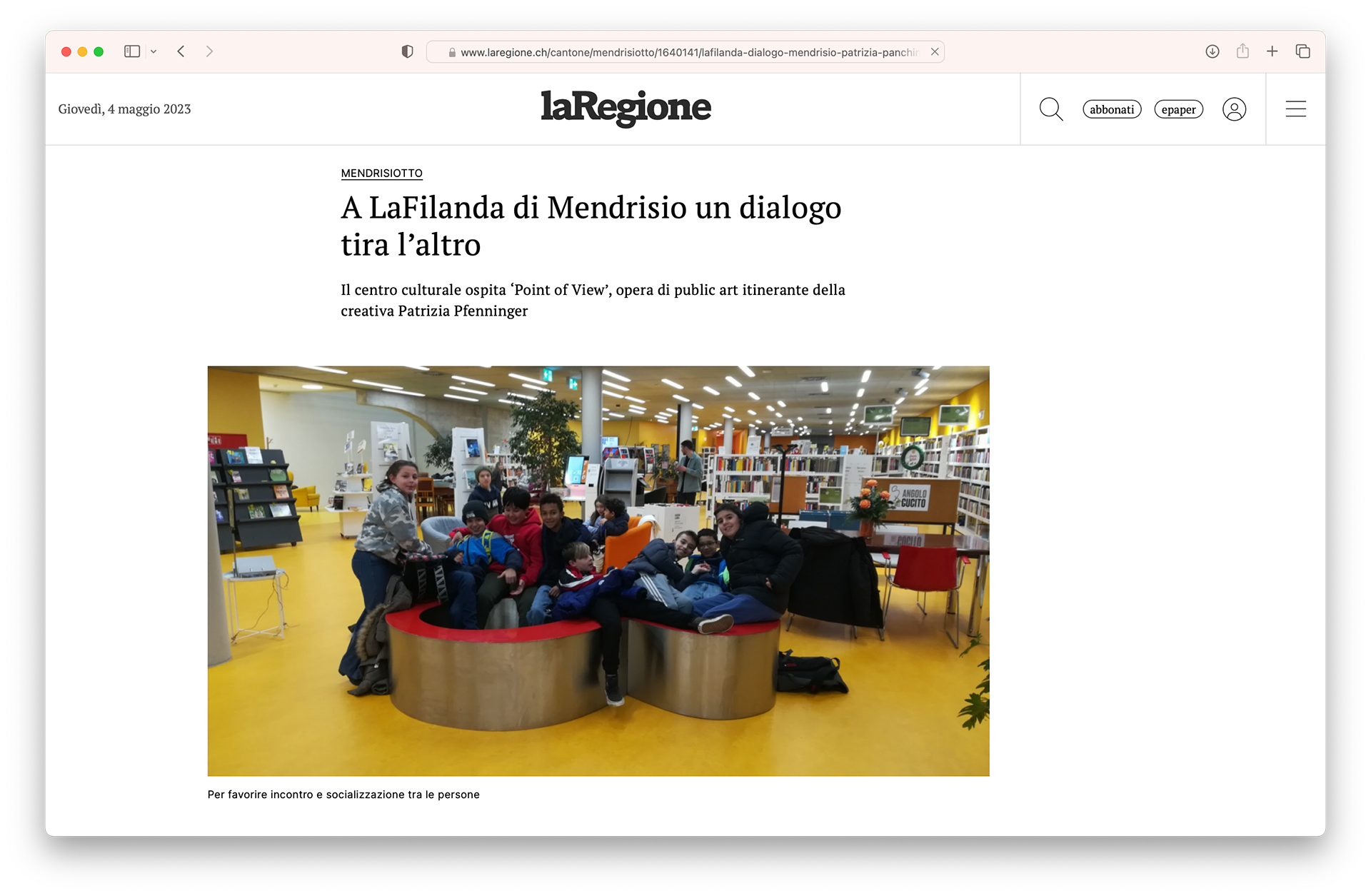Click the abbonati subscribe button
1371x896 pixels.
[1112, 109]
